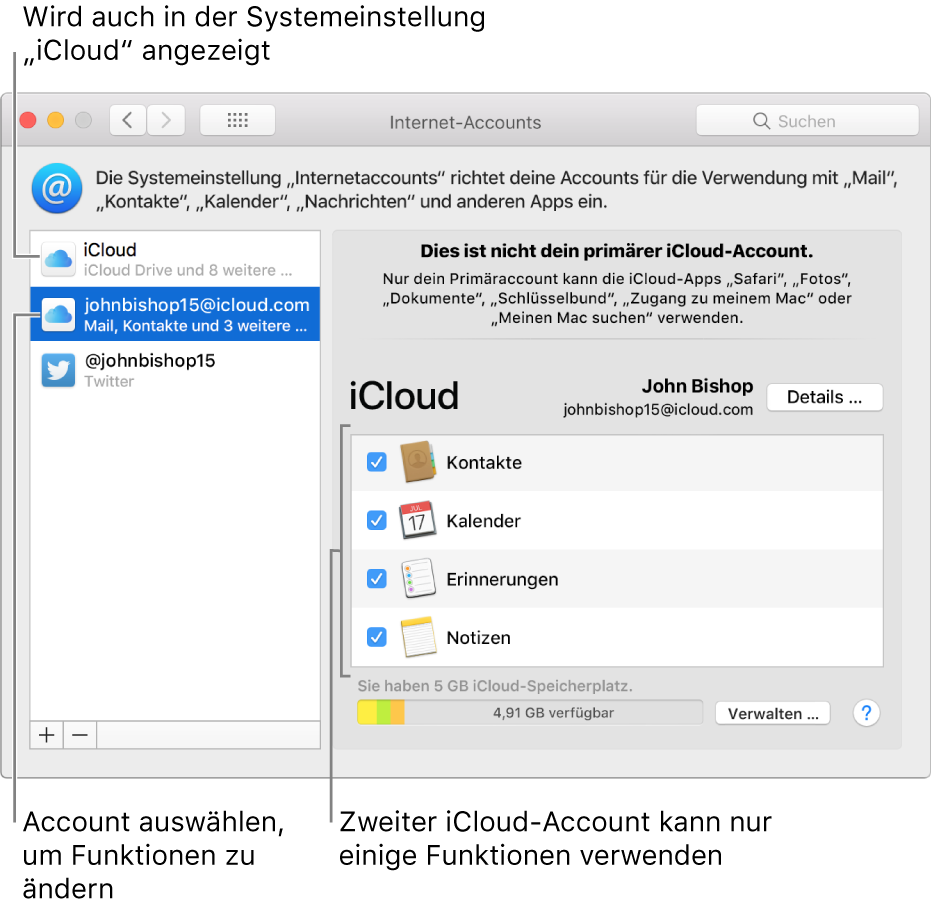Screen dimensions: 931x910
Task: Minimize window with yellow button
Action: click(55, 120)
